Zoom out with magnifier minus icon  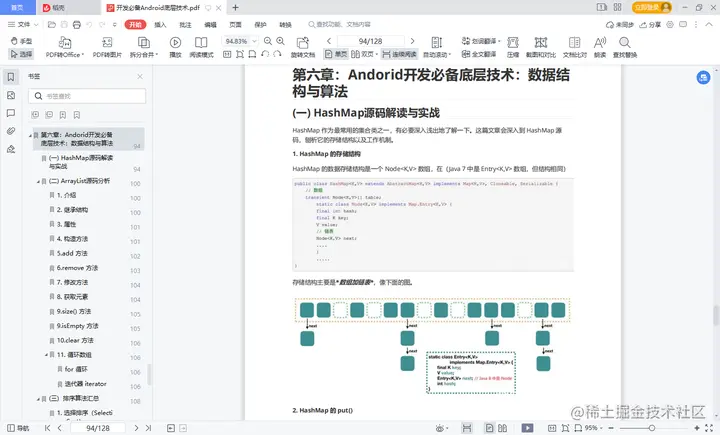[x=268, y=41]
